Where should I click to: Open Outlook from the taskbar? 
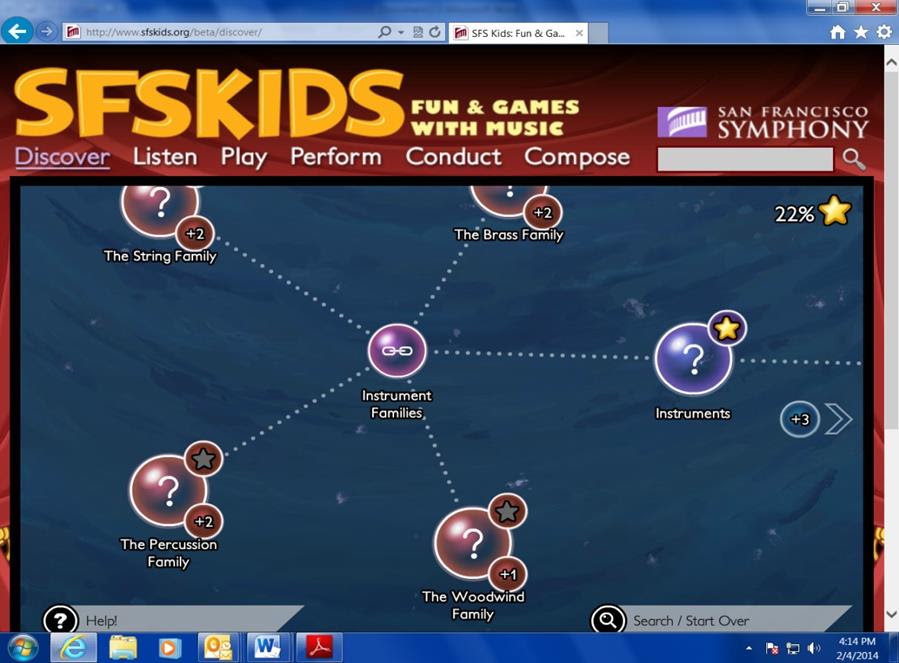pos(218,648)
